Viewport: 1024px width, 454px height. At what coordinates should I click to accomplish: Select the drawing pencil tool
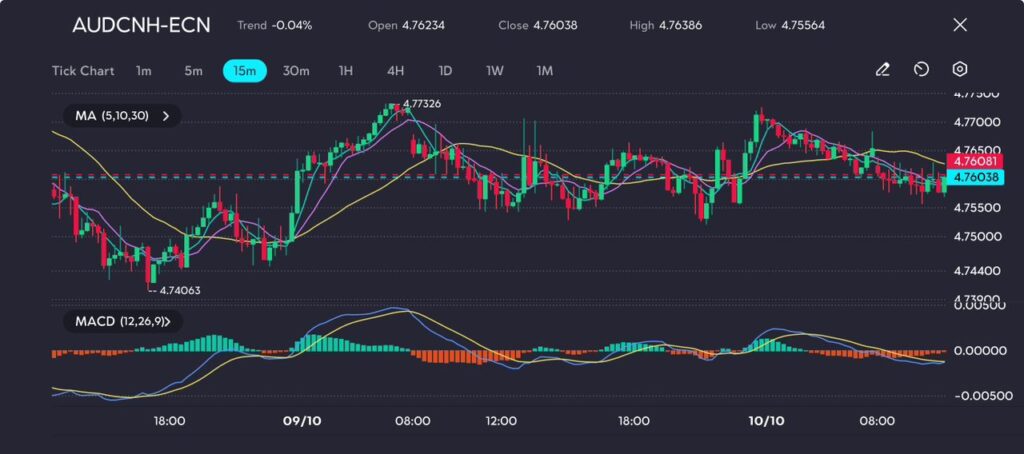point(882,70)
